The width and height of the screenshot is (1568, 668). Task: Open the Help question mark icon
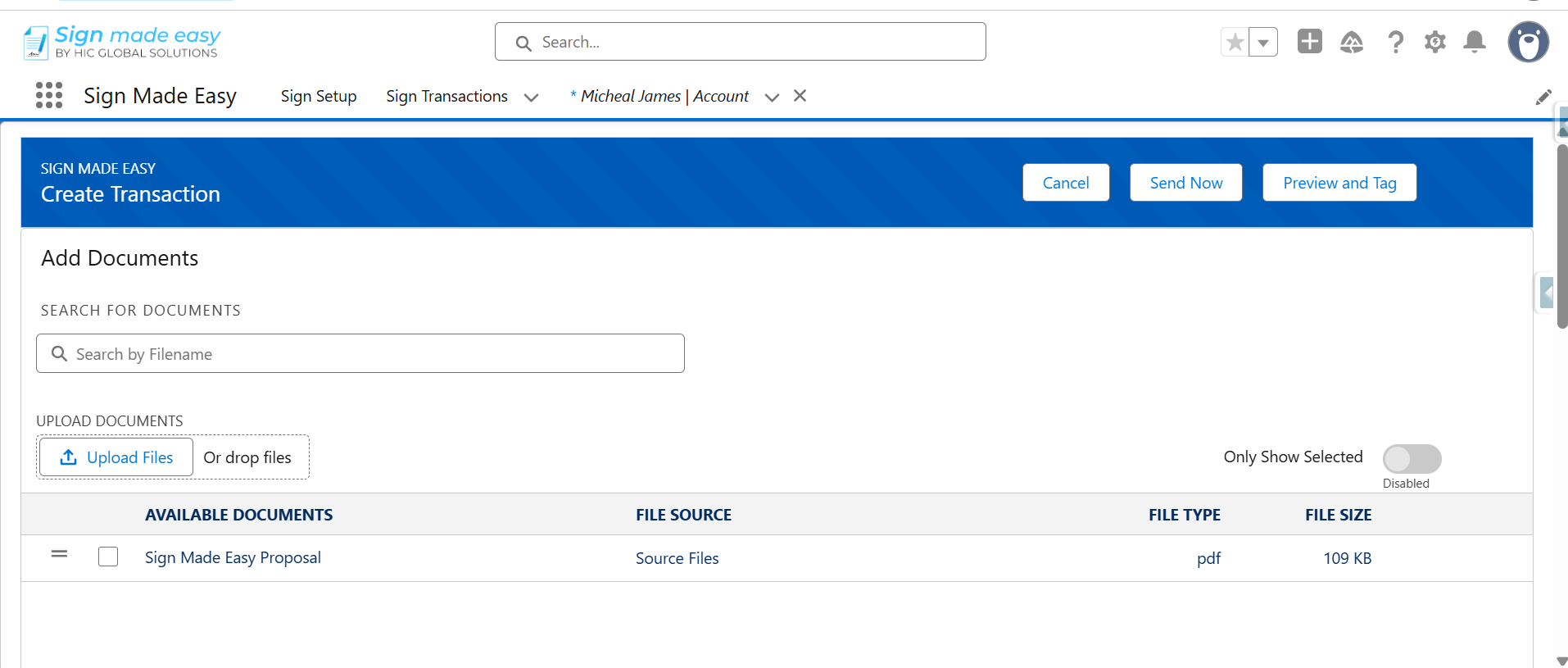[1395, 42]
